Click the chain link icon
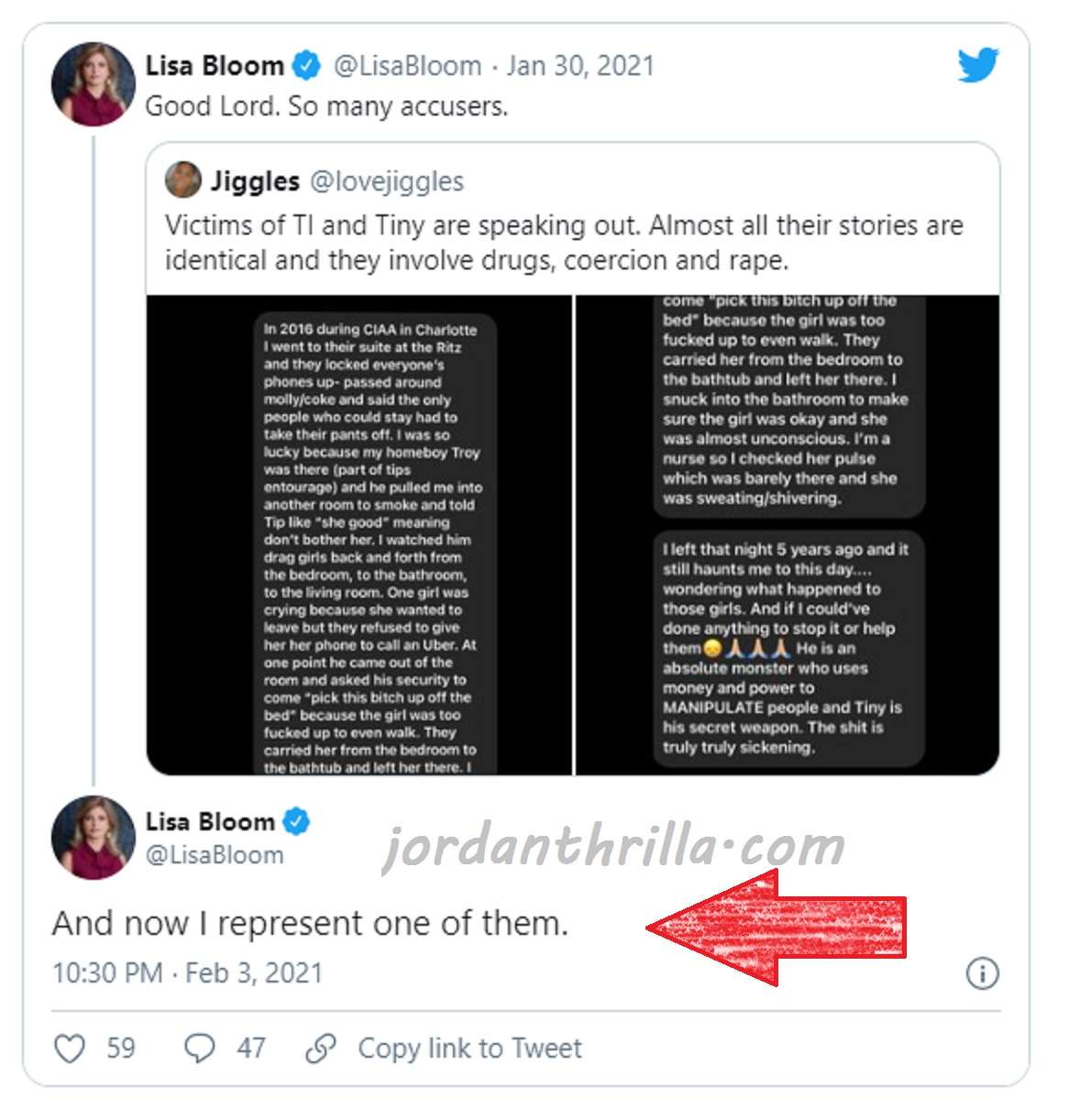Image resolution: width=1080 pixels, height=1120 pixels. [x=320, y=1049]
